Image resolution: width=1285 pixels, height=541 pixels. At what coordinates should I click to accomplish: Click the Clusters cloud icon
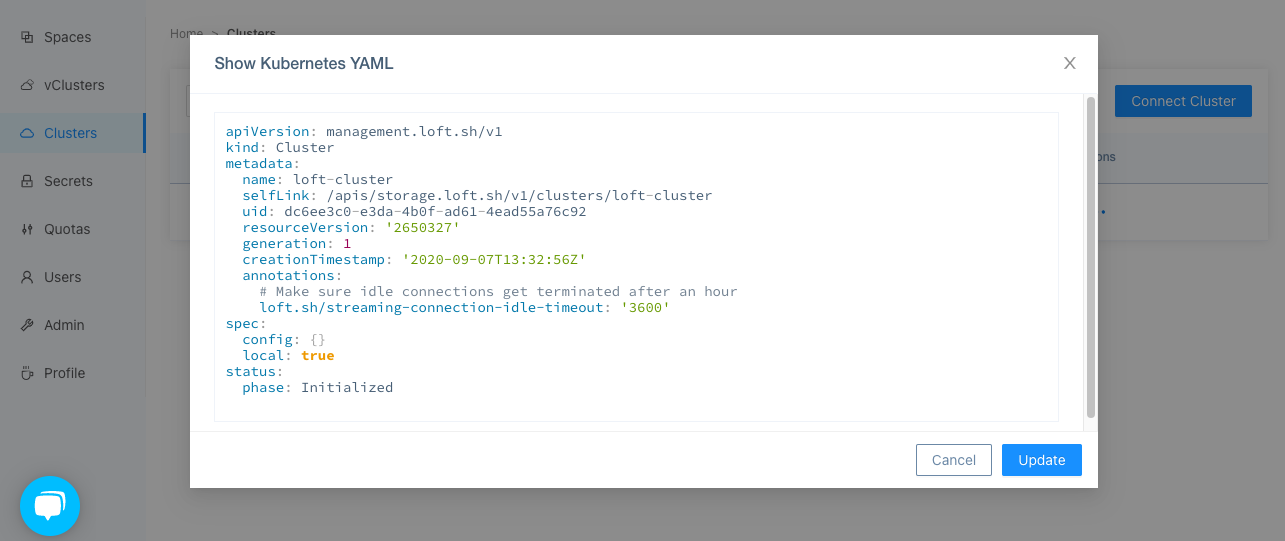click(27, 133)
